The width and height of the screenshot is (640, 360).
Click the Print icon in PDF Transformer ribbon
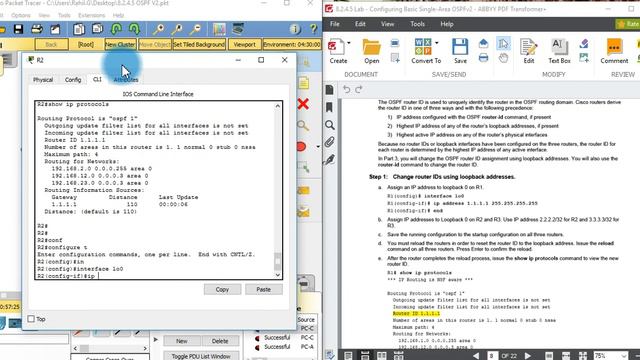click(483, 58)
